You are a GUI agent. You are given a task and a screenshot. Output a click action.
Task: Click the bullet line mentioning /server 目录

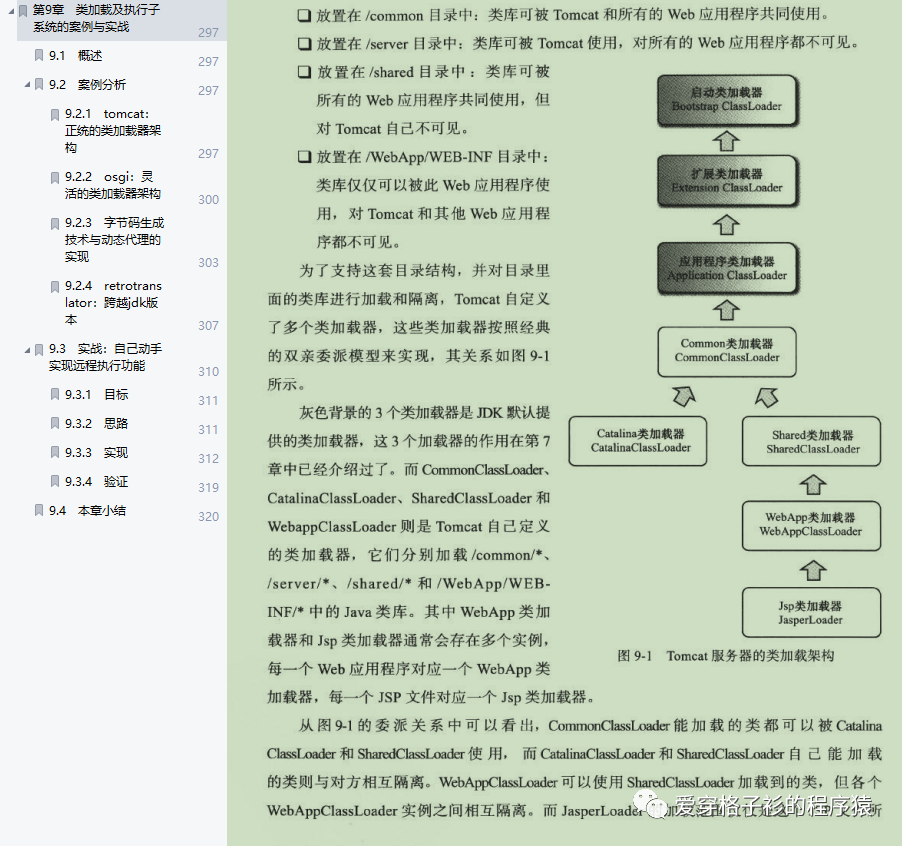point(578,43)
